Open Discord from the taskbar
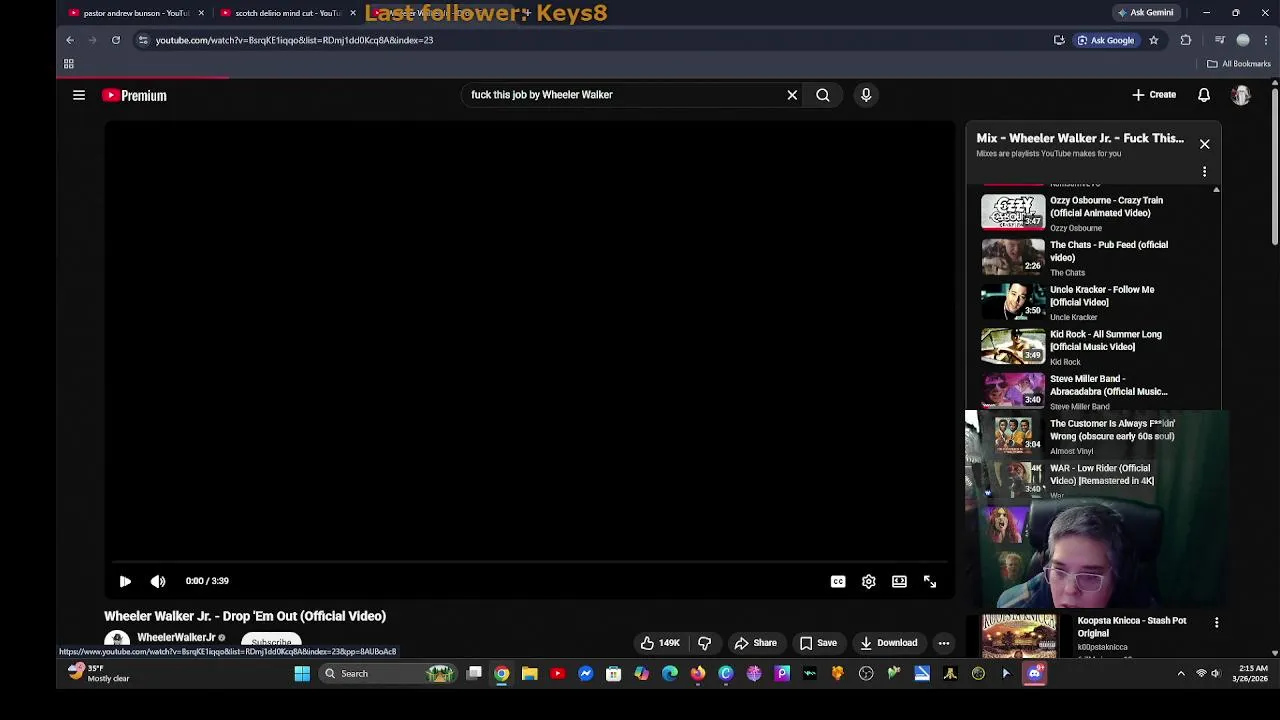 (1034, 674)
